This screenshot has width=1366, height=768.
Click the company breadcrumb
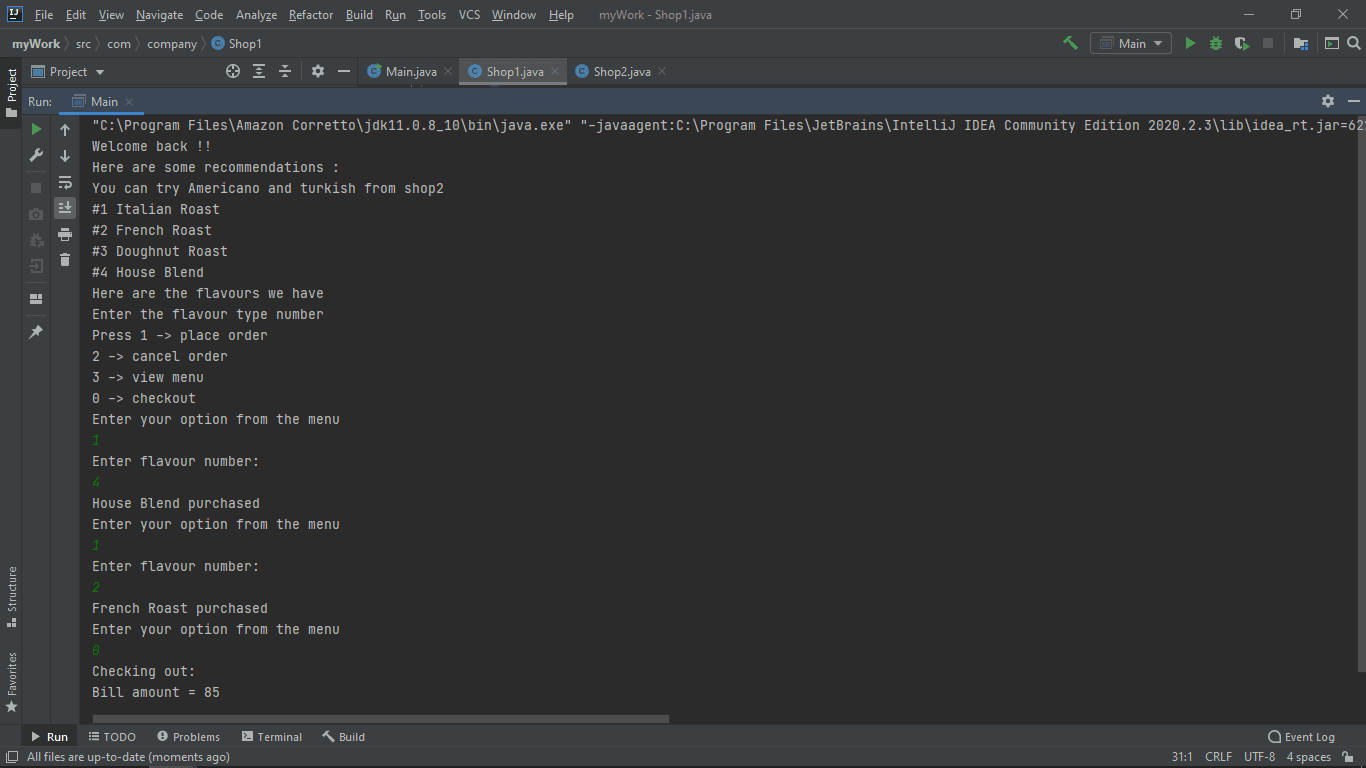[x=172, y=43]
